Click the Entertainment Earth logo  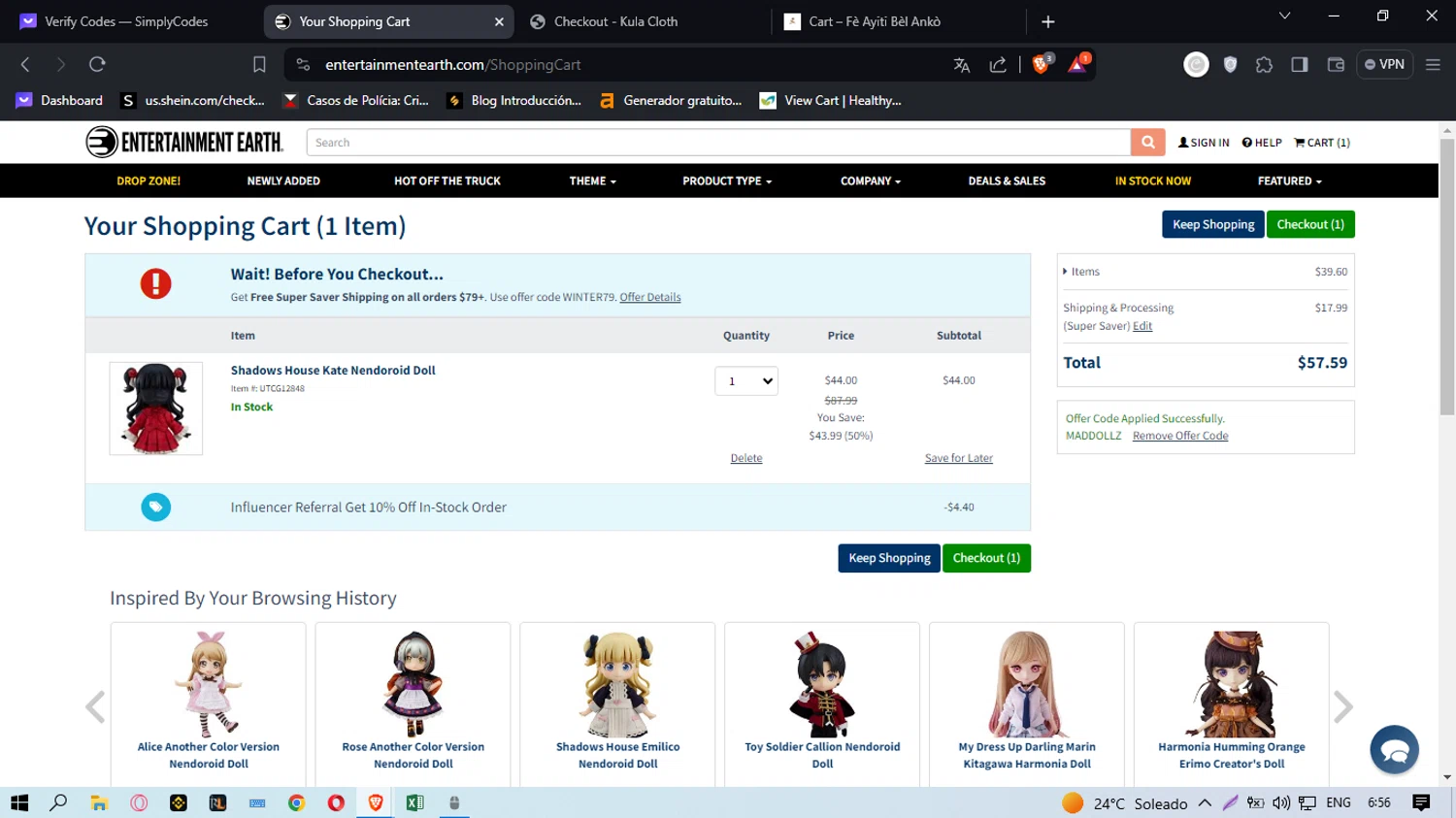point(184,143)
